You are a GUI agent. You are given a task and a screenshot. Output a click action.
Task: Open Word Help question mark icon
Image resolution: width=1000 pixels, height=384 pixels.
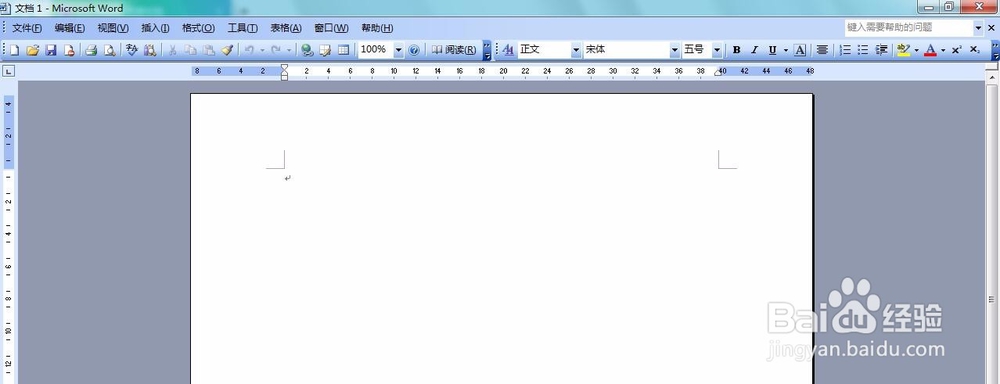(x=414, y=50)
